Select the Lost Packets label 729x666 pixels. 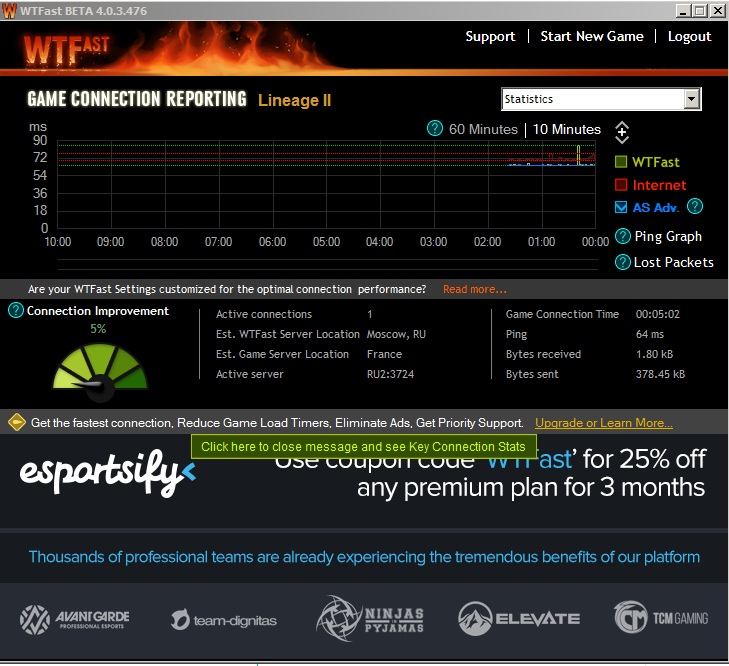click(x=674, y=262)
